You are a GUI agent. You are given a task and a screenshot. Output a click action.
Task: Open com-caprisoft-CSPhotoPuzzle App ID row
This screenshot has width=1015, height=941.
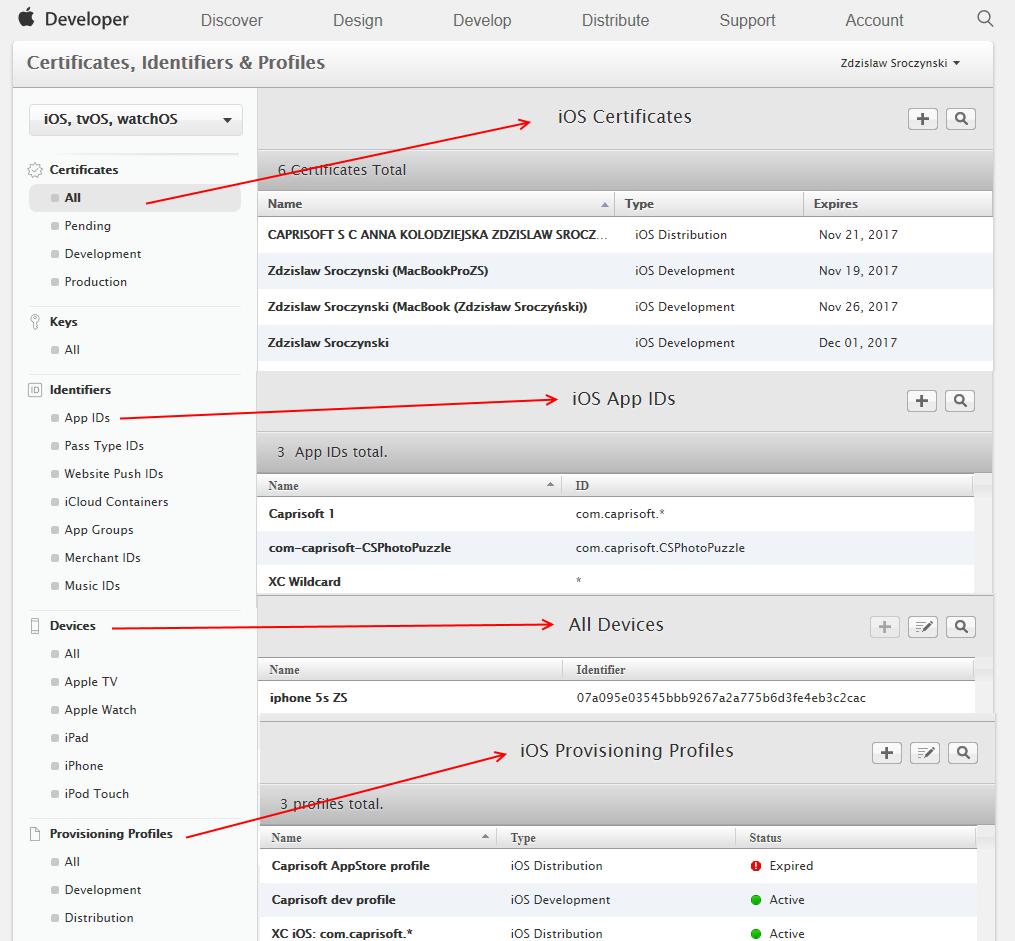point(616,548)
